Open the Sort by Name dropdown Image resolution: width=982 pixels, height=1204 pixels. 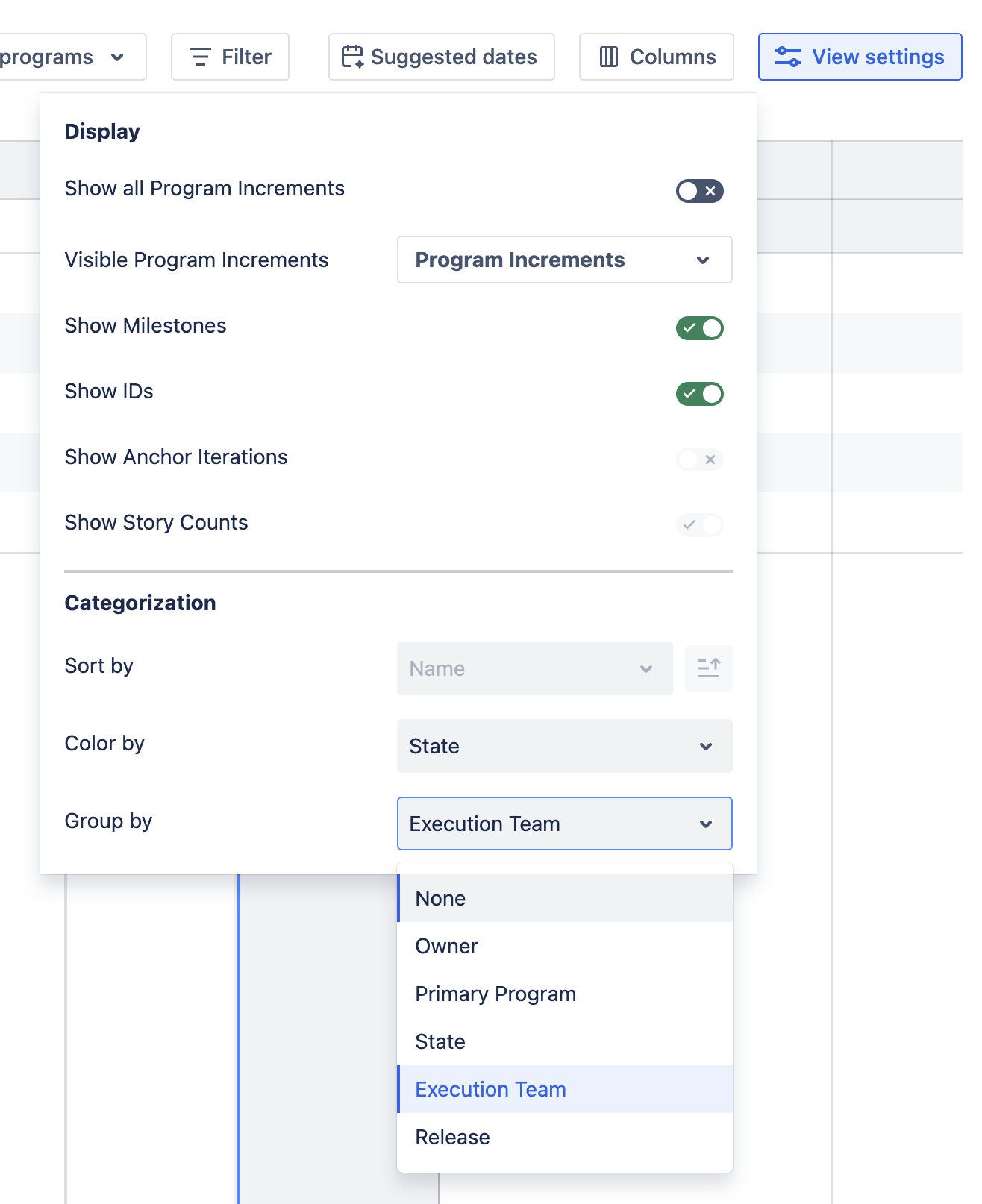(x=534, y=668)
